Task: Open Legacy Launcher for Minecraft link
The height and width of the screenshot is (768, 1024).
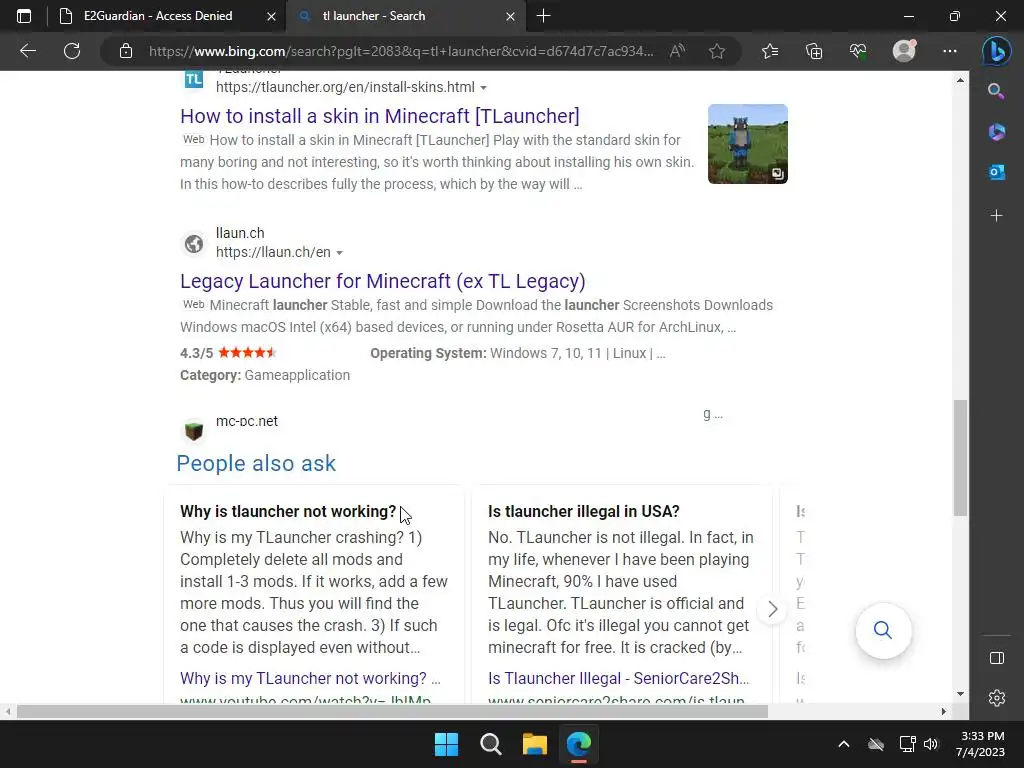Action: pos(383,281)
